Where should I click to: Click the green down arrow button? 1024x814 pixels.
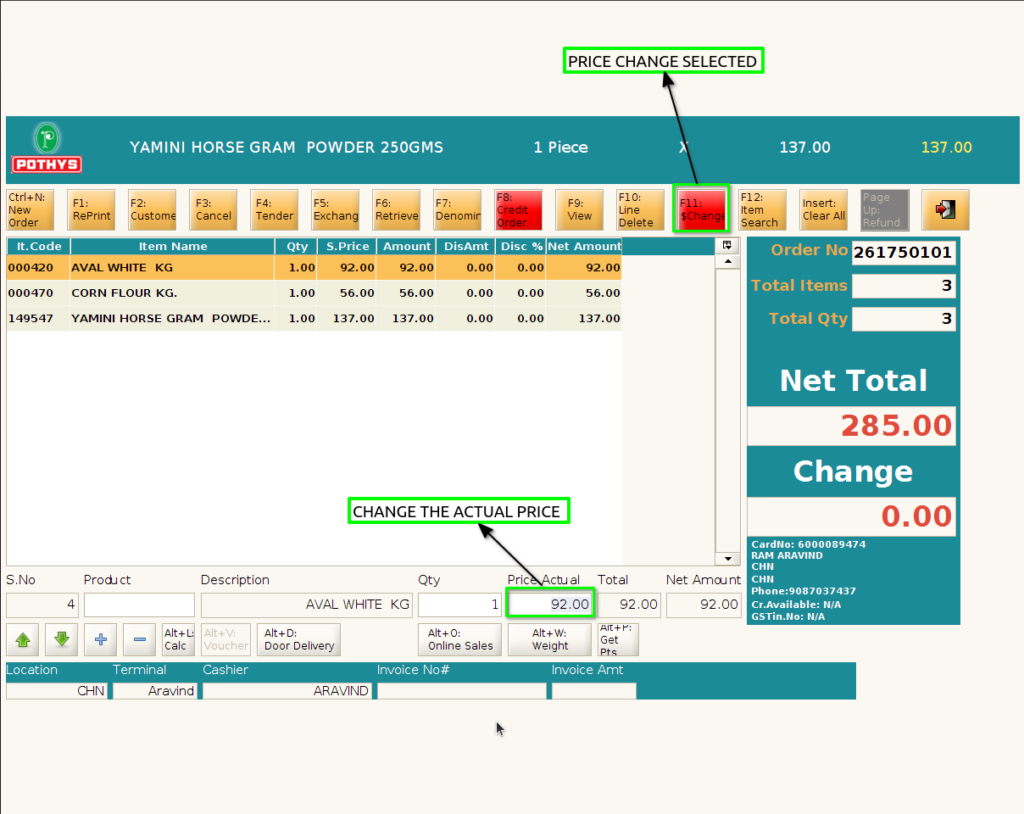click(61, 640)
